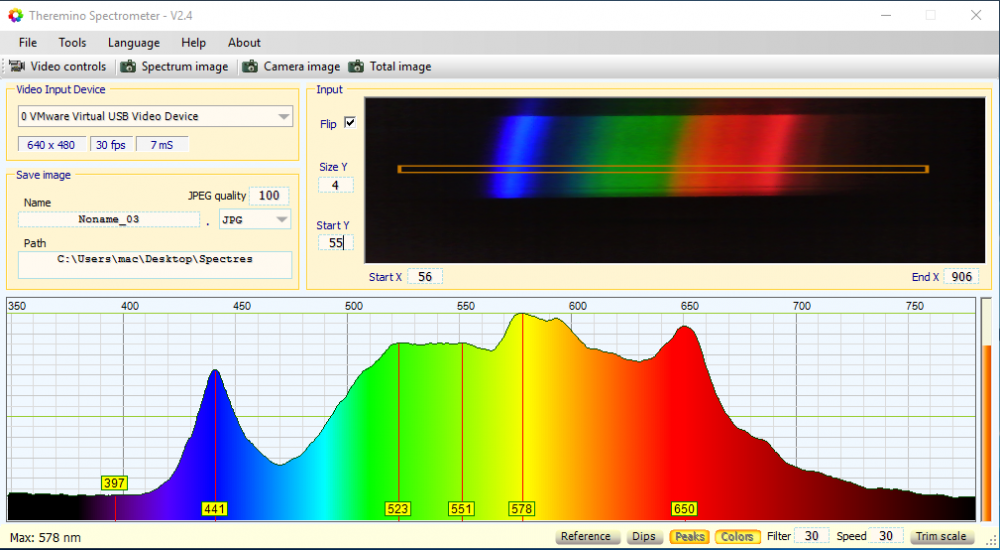This screenshot has width=1000, height=550.
Task: Maximize the Spectrometer window
Action: click(x=930, y=15)
